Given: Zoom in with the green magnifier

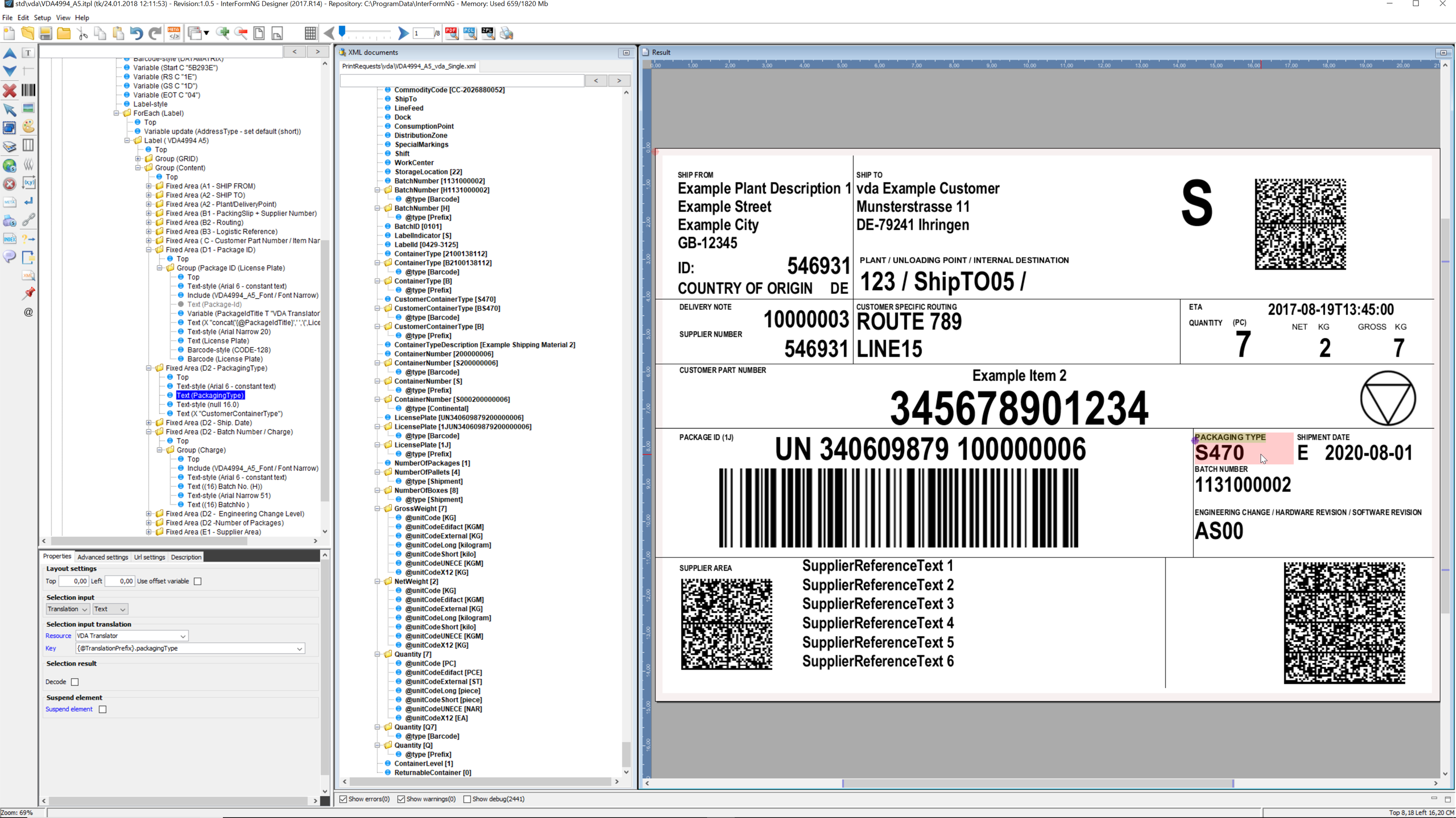Looking at the screenshot, I should point(223,33).
